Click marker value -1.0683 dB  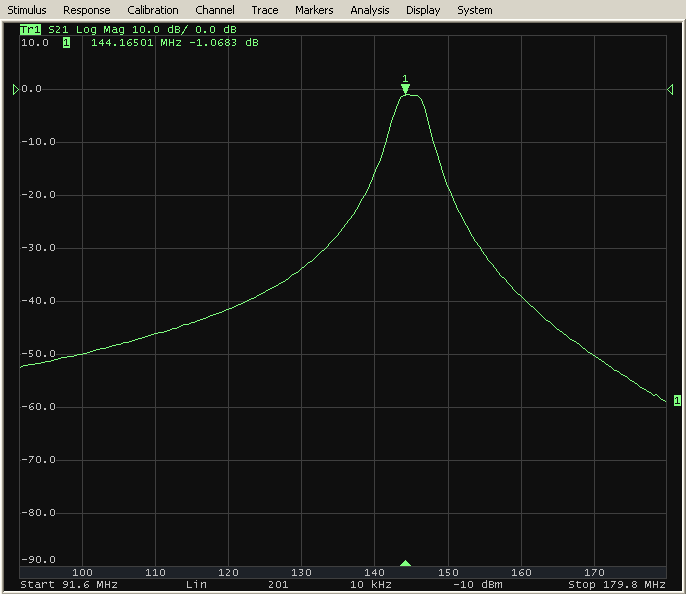pyautogui.click(x=224, y=43)
